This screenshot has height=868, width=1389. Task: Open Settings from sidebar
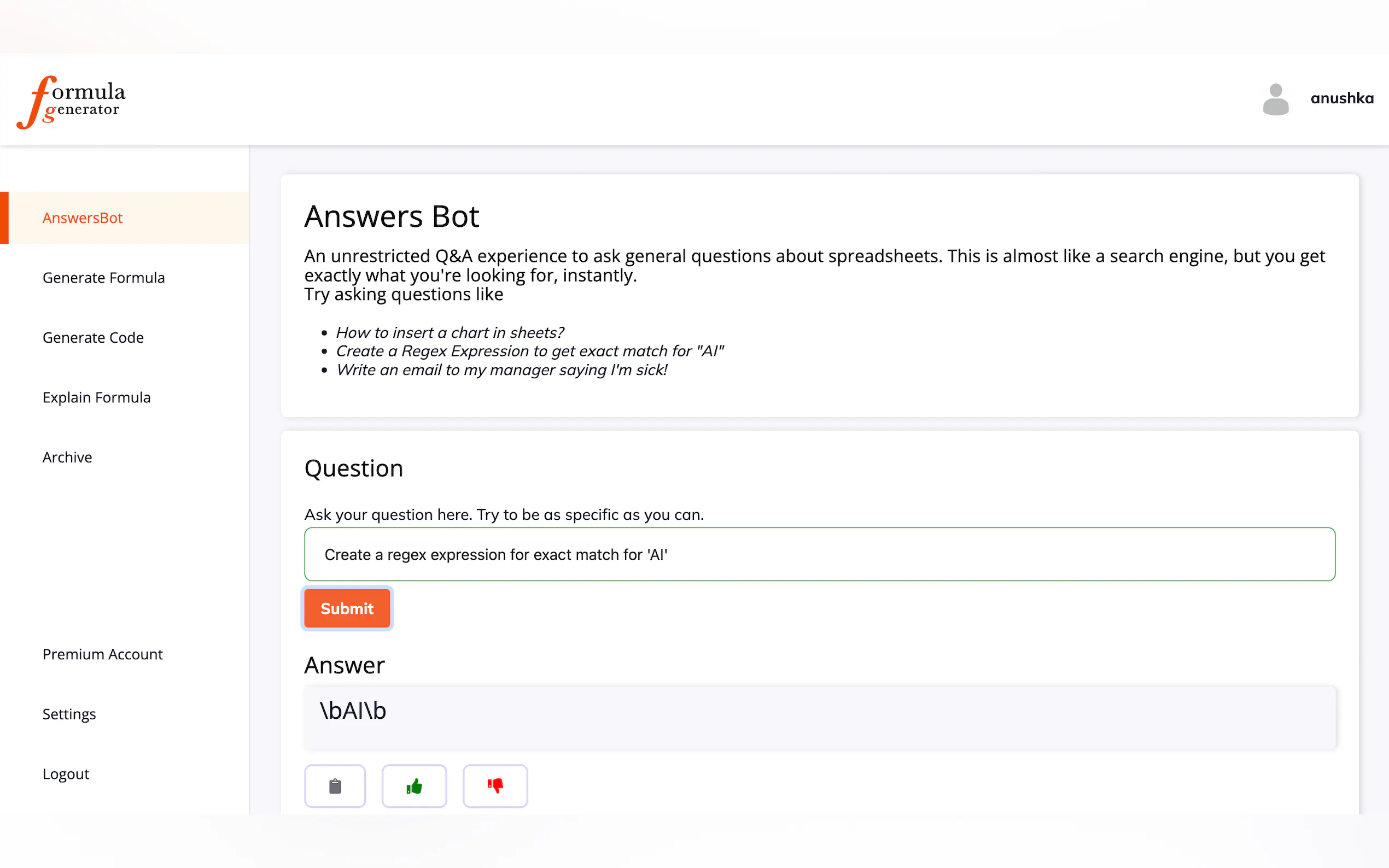click(x=69, y=714)
